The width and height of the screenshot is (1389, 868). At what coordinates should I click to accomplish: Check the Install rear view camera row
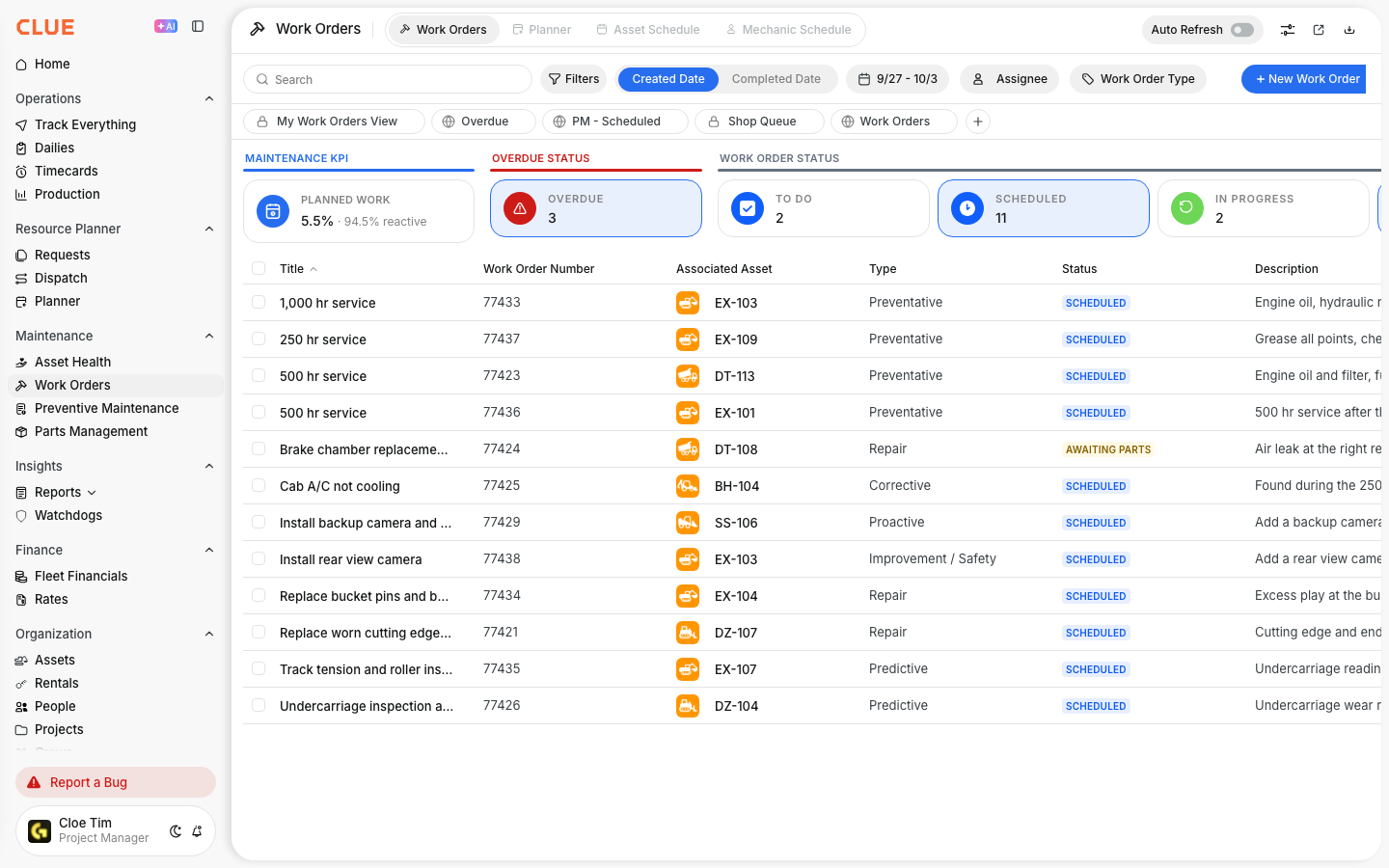pos(259,558)
